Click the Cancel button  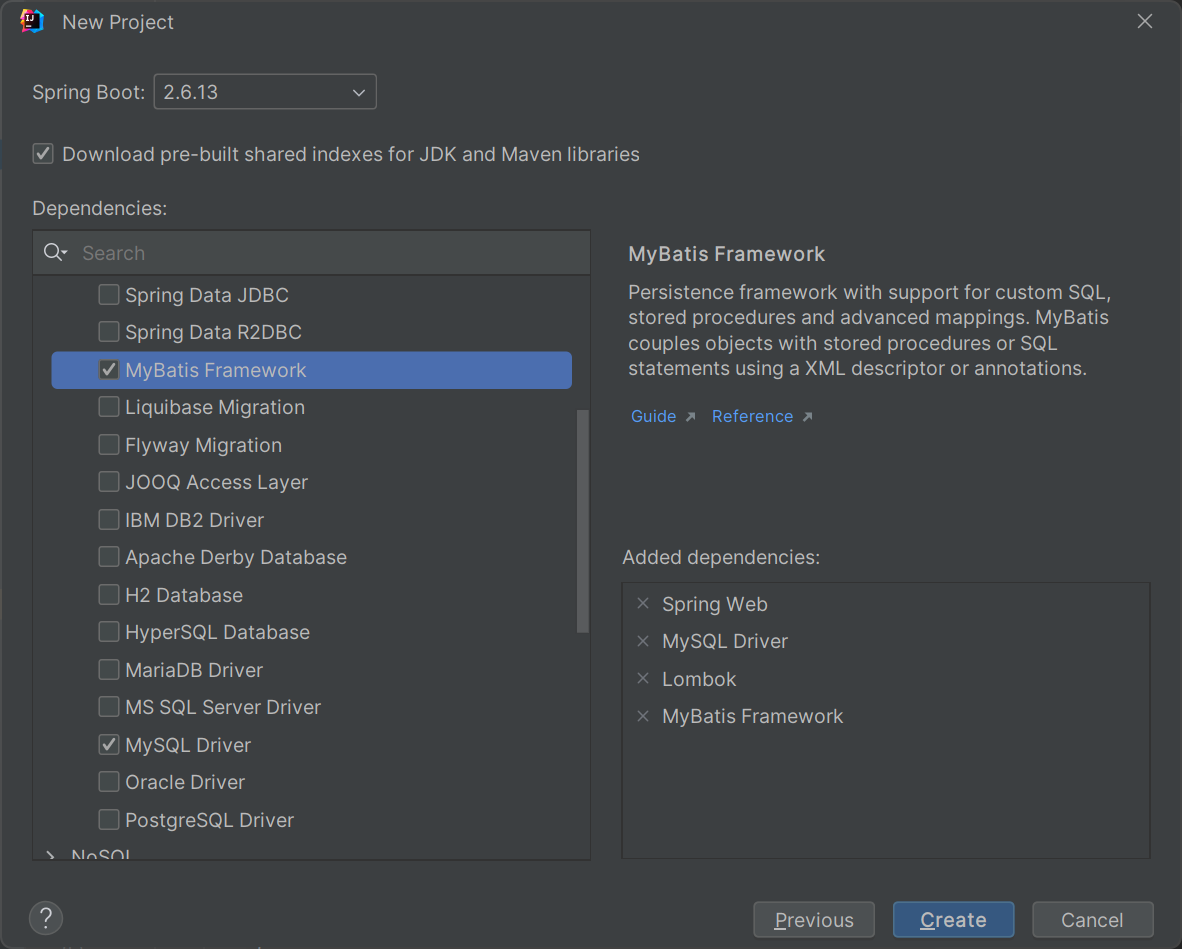[1092, 920]
